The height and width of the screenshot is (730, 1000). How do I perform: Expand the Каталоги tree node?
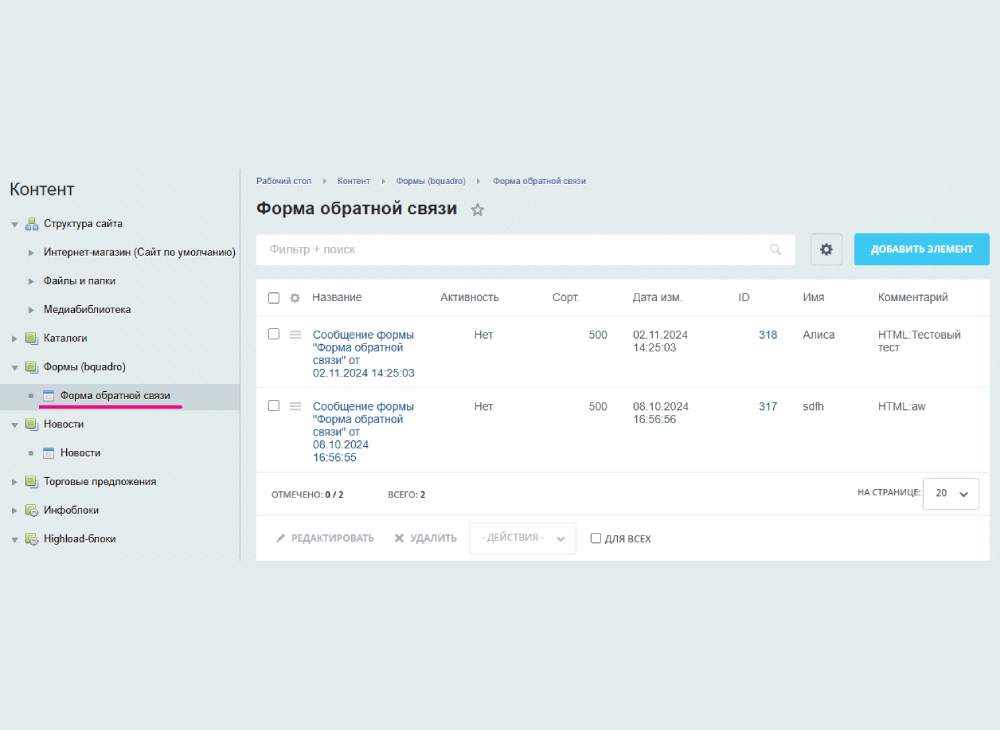click(x=15, y=339)
